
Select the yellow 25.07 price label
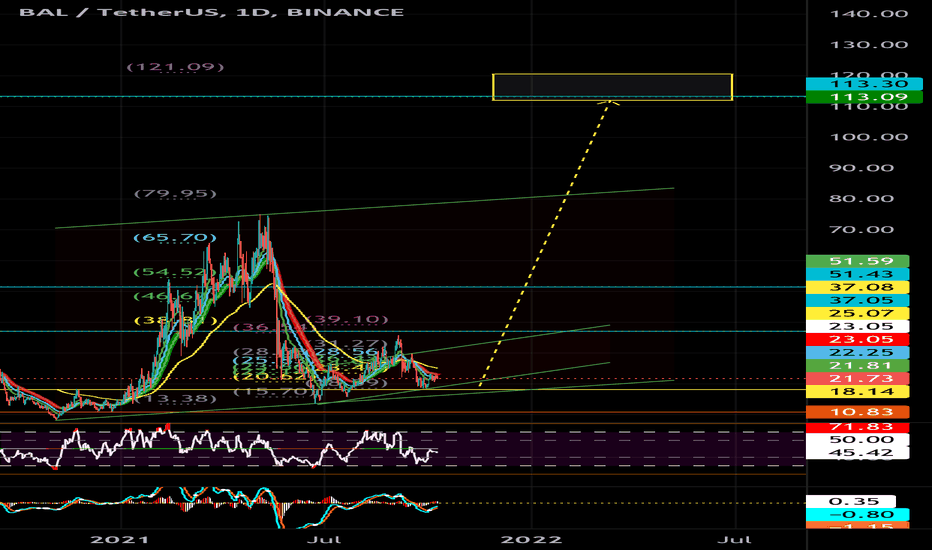click(858, 313)
